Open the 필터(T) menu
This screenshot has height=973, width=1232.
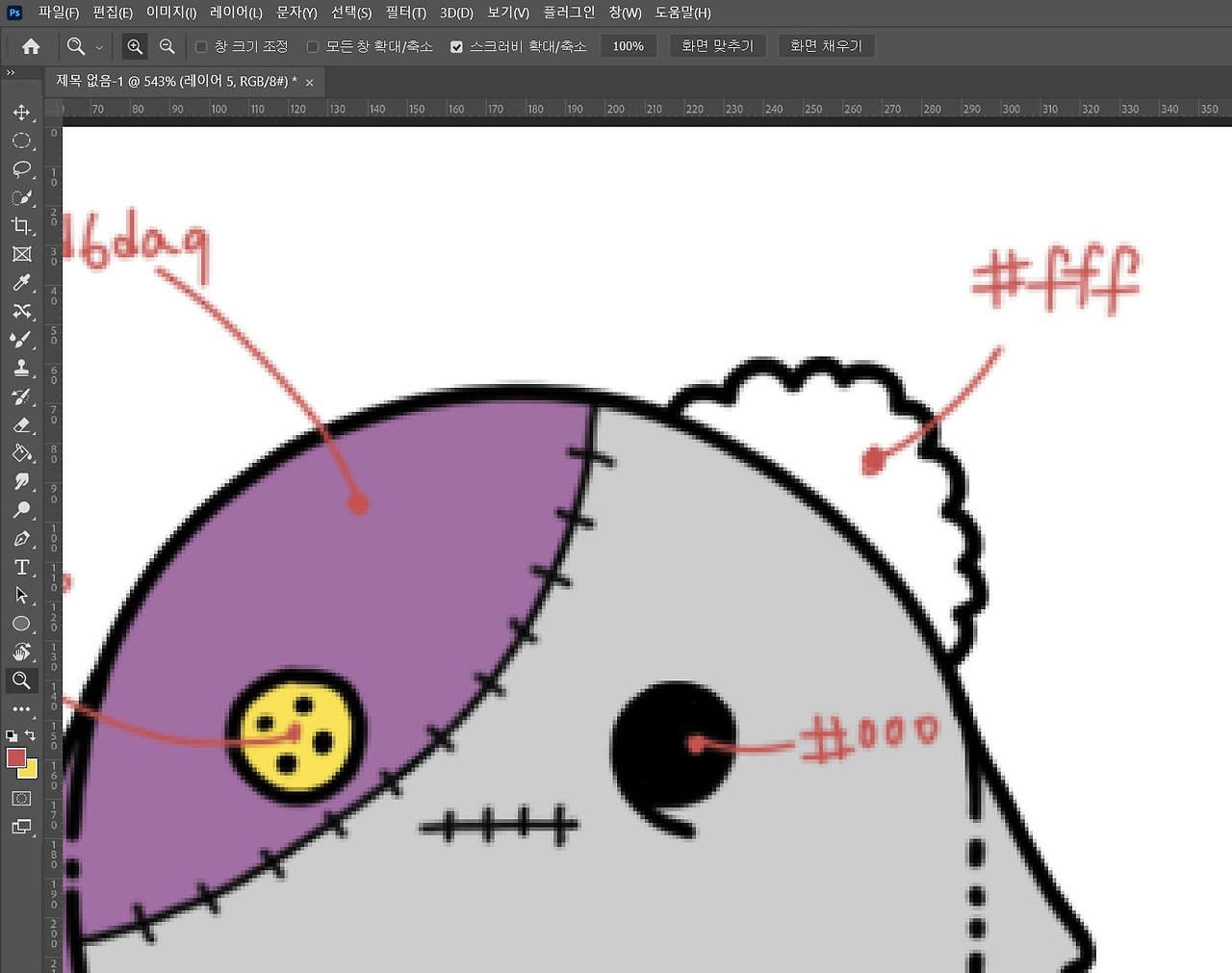click(x=406, y=13)
